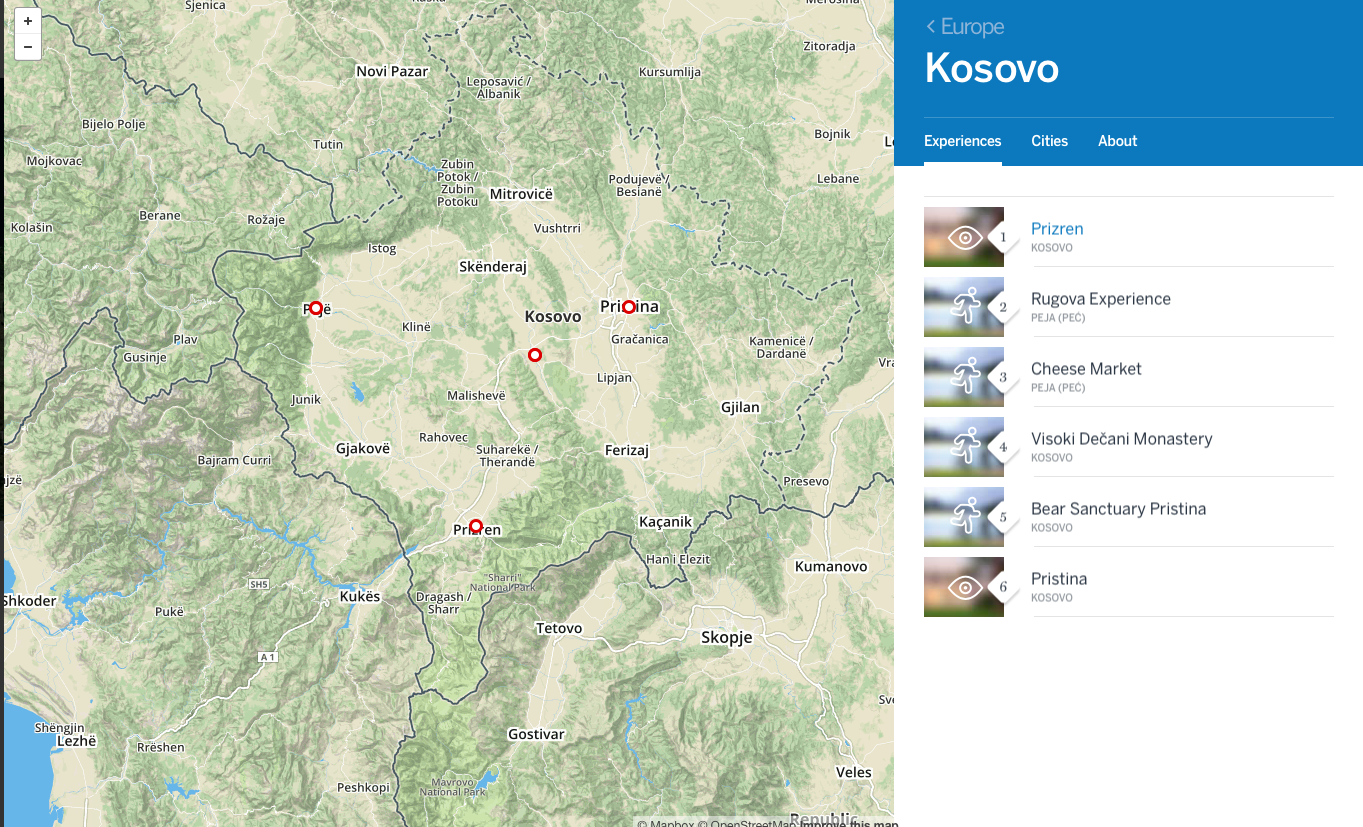The image size is (1363, 827).
Task: Open the Cheese Market entry
Action: pos(1086,369)
